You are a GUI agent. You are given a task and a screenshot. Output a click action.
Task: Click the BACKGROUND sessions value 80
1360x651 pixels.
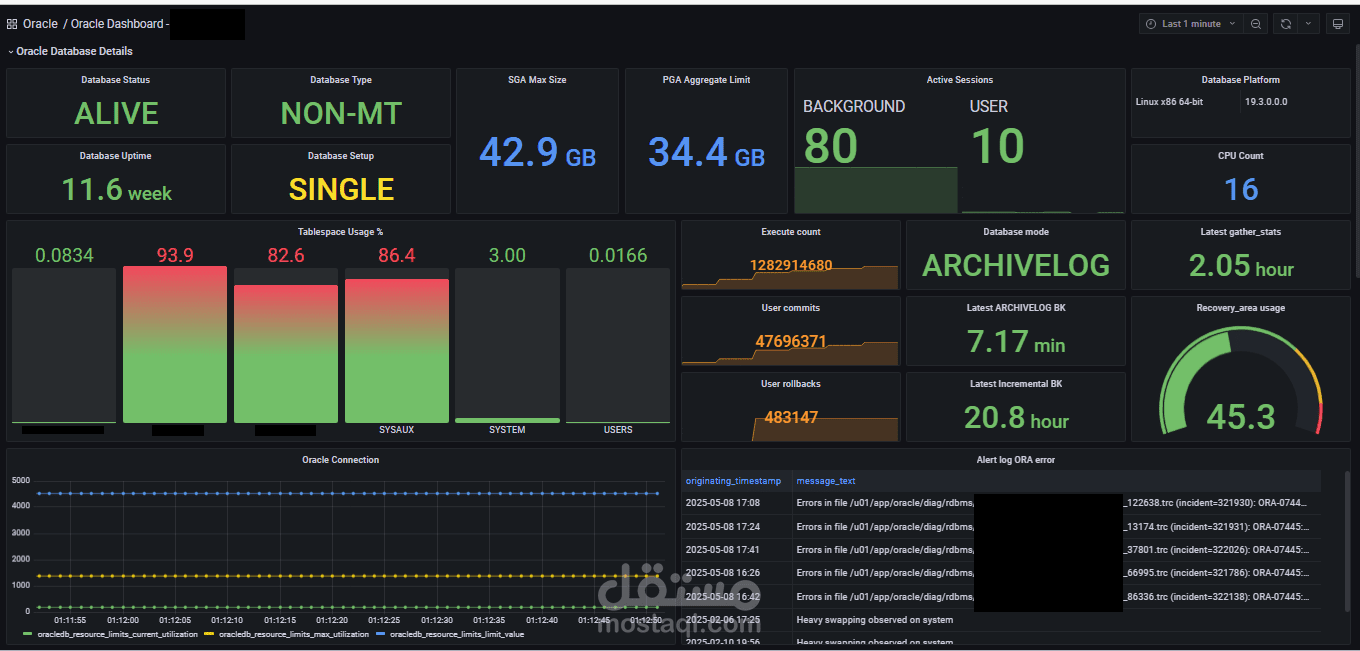click(830, 146)
